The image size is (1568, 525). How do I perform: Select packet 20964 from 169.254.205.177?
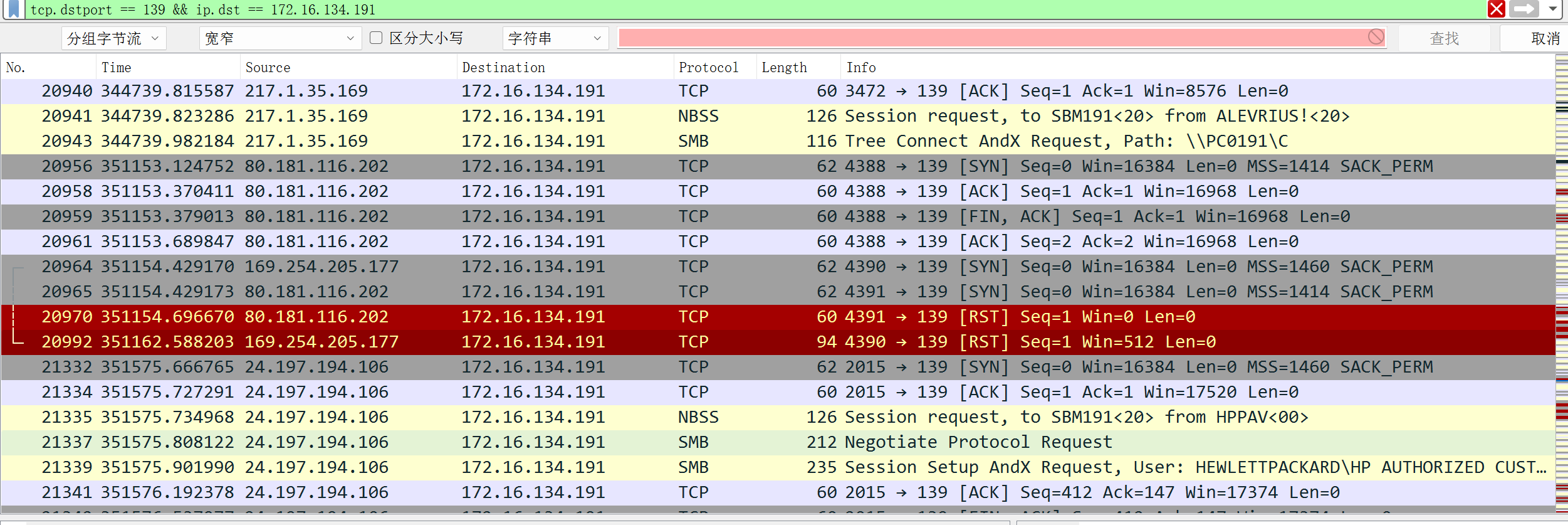tap(778, 267)
